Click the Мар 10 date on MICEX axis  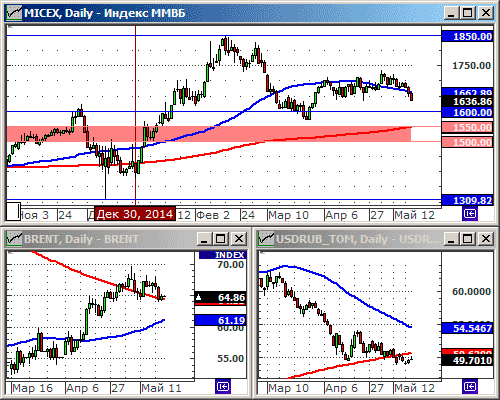tap(289, 215)
